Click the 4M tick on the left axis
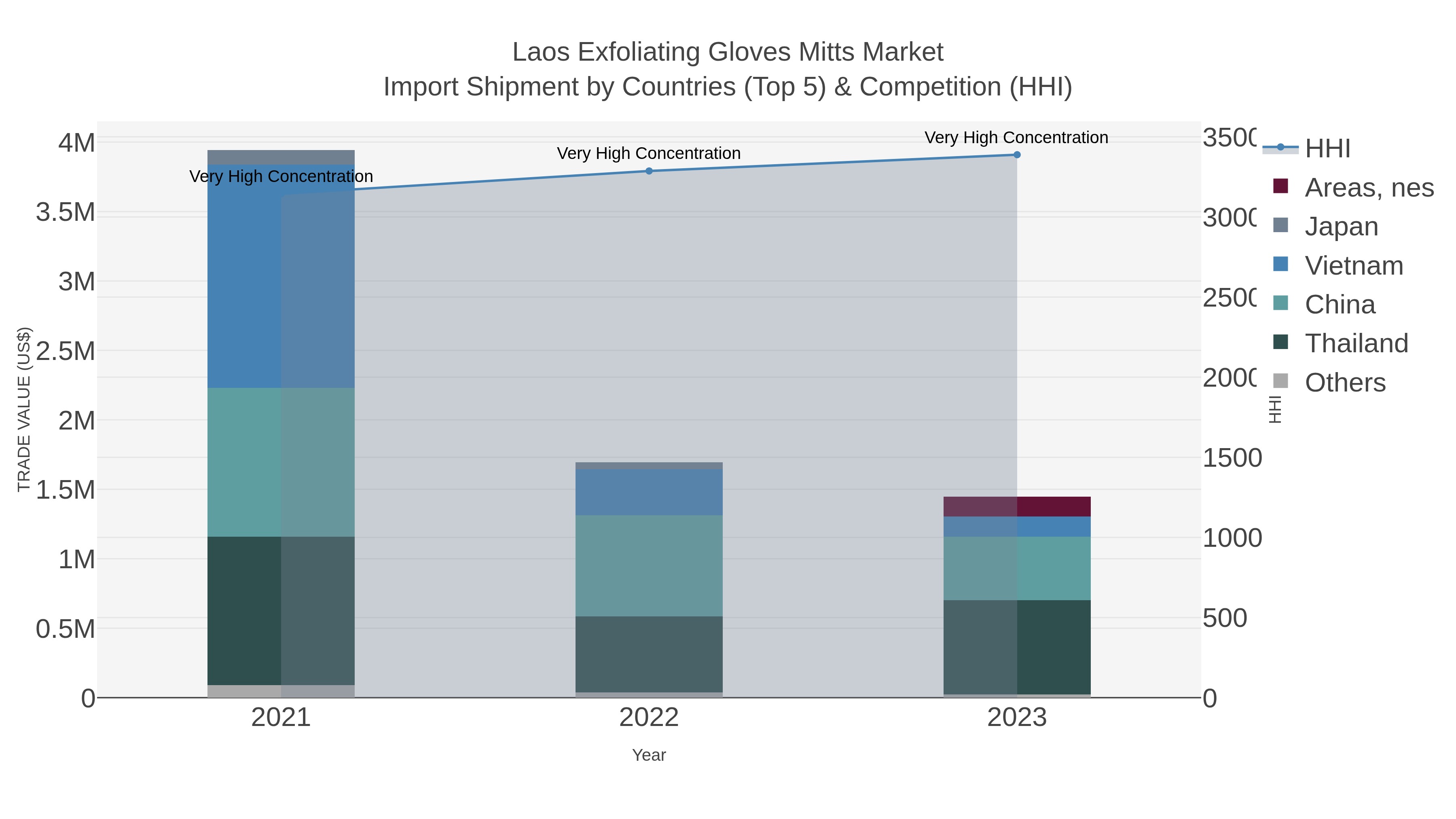Image resolution: width=1456 pixels, height=819 pixels. click(76, 142)
